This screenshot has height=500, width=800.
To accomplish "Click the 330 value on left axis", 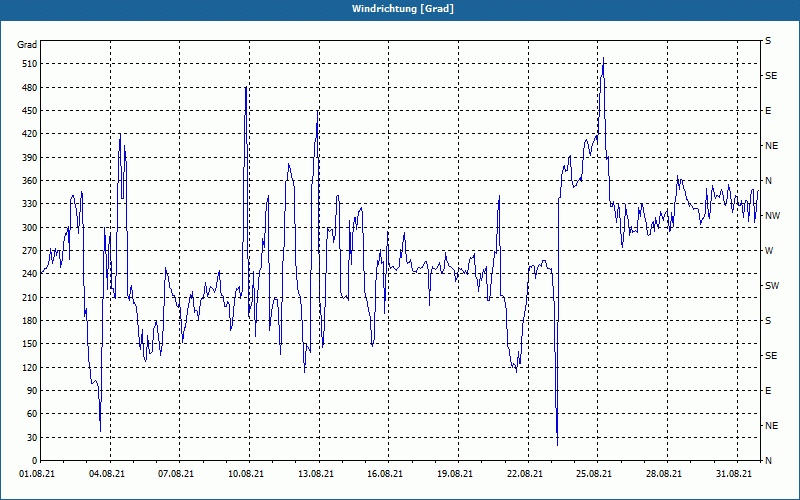I will coord(30,204).
